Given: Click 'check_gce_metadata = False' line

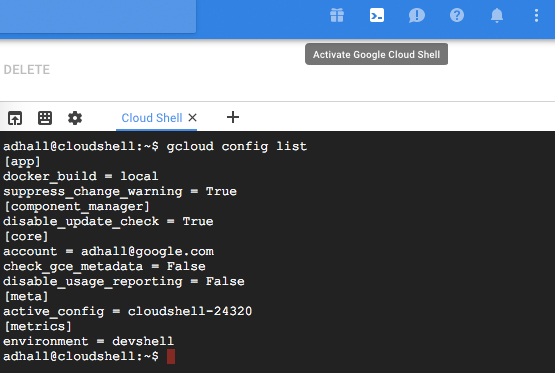Looking at the screenshot, I should coord(104,266).
